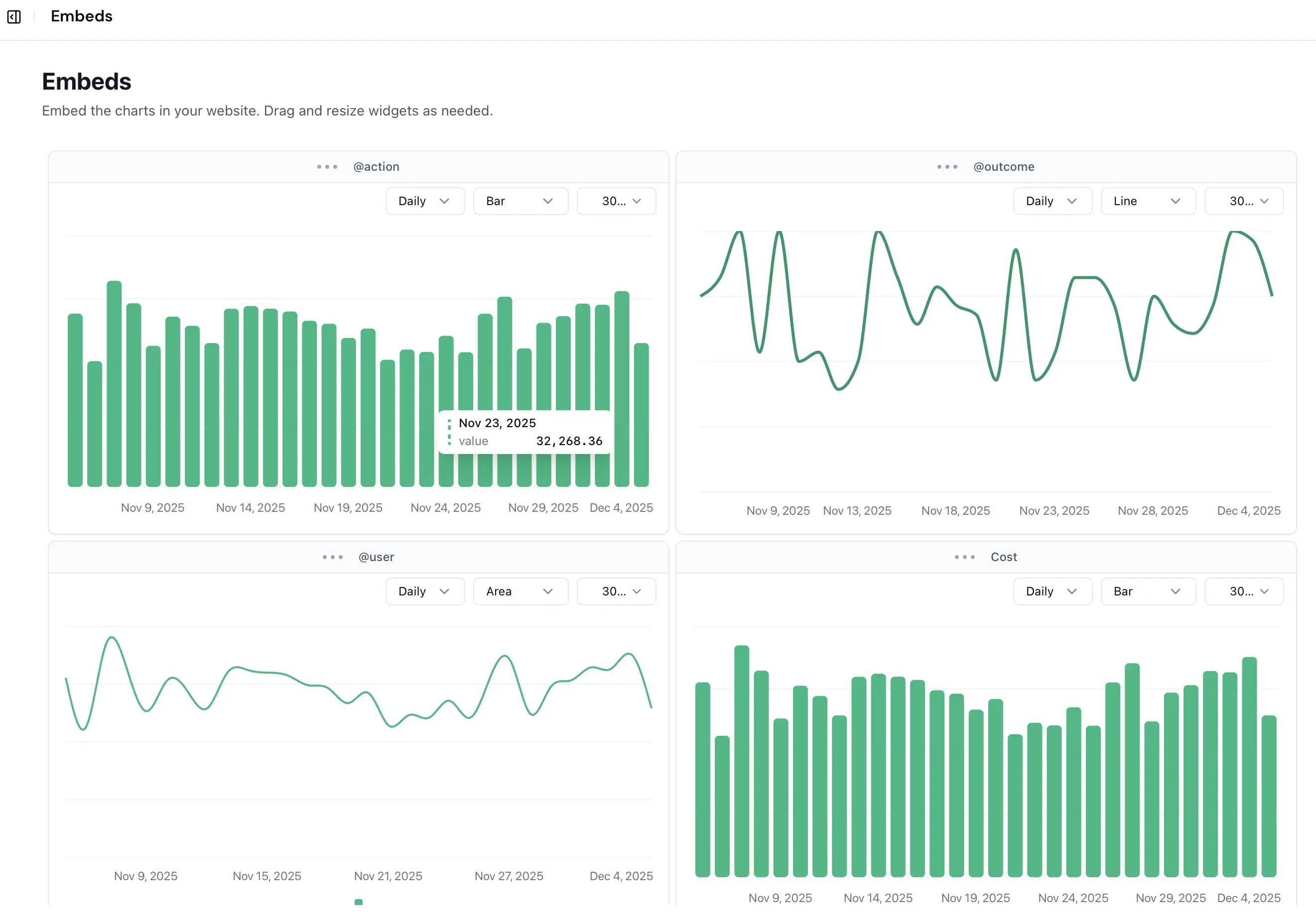
Task: Click the @outcome widget drag handle dots
Action: 946,167
